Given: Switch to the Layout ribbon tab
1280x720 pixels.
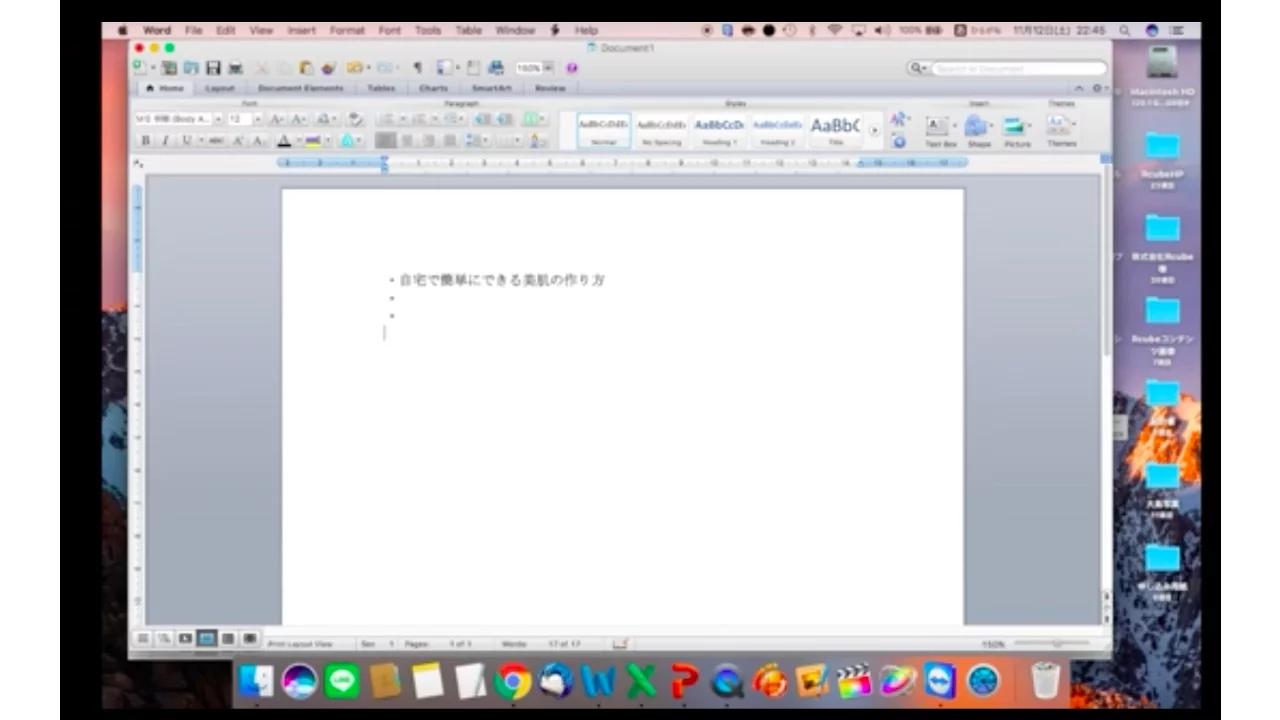Looking at the screenshot, I should coord(220,88).
